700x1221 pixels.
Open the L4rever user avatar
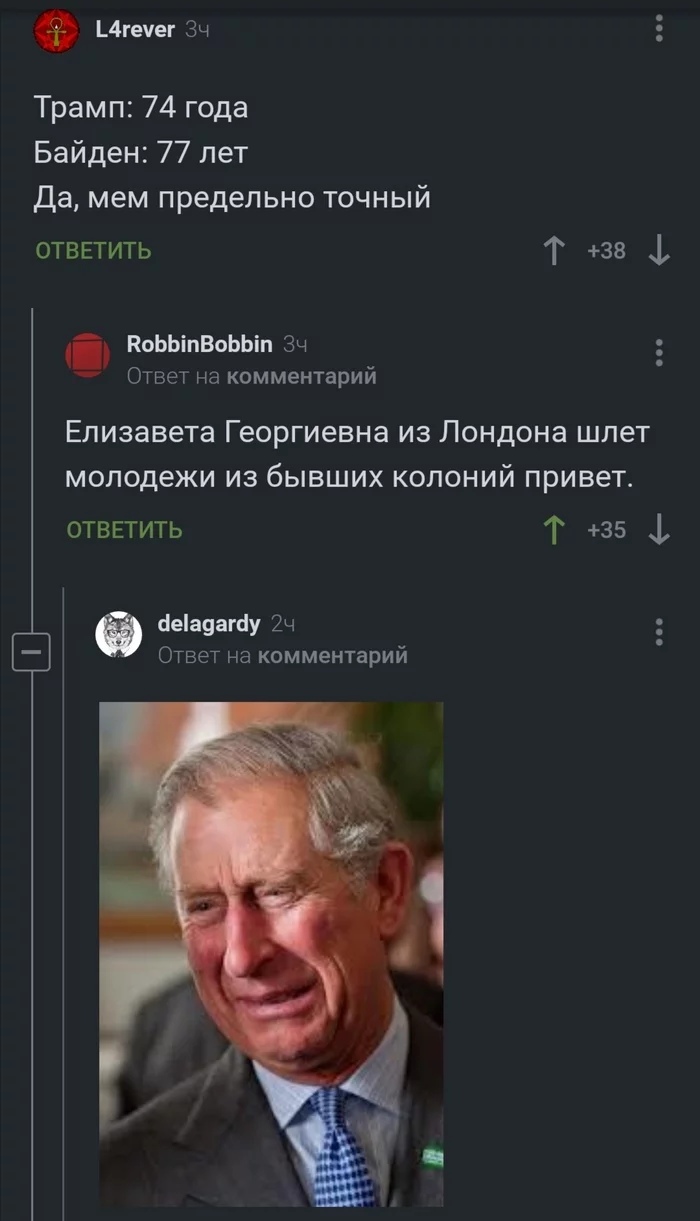click(x=57, y=32)
